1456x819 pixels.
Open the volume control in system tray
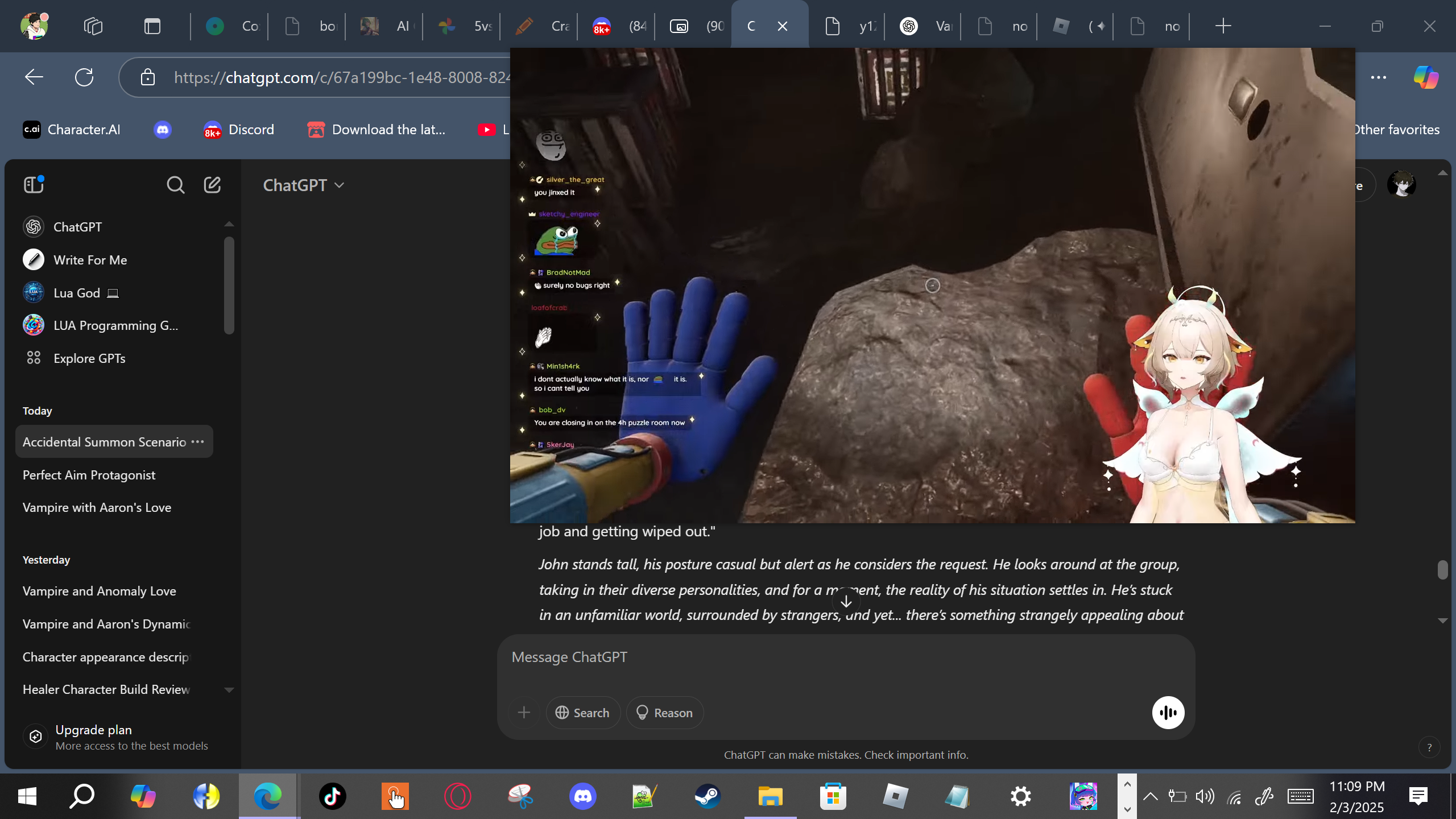(1205, 796)
